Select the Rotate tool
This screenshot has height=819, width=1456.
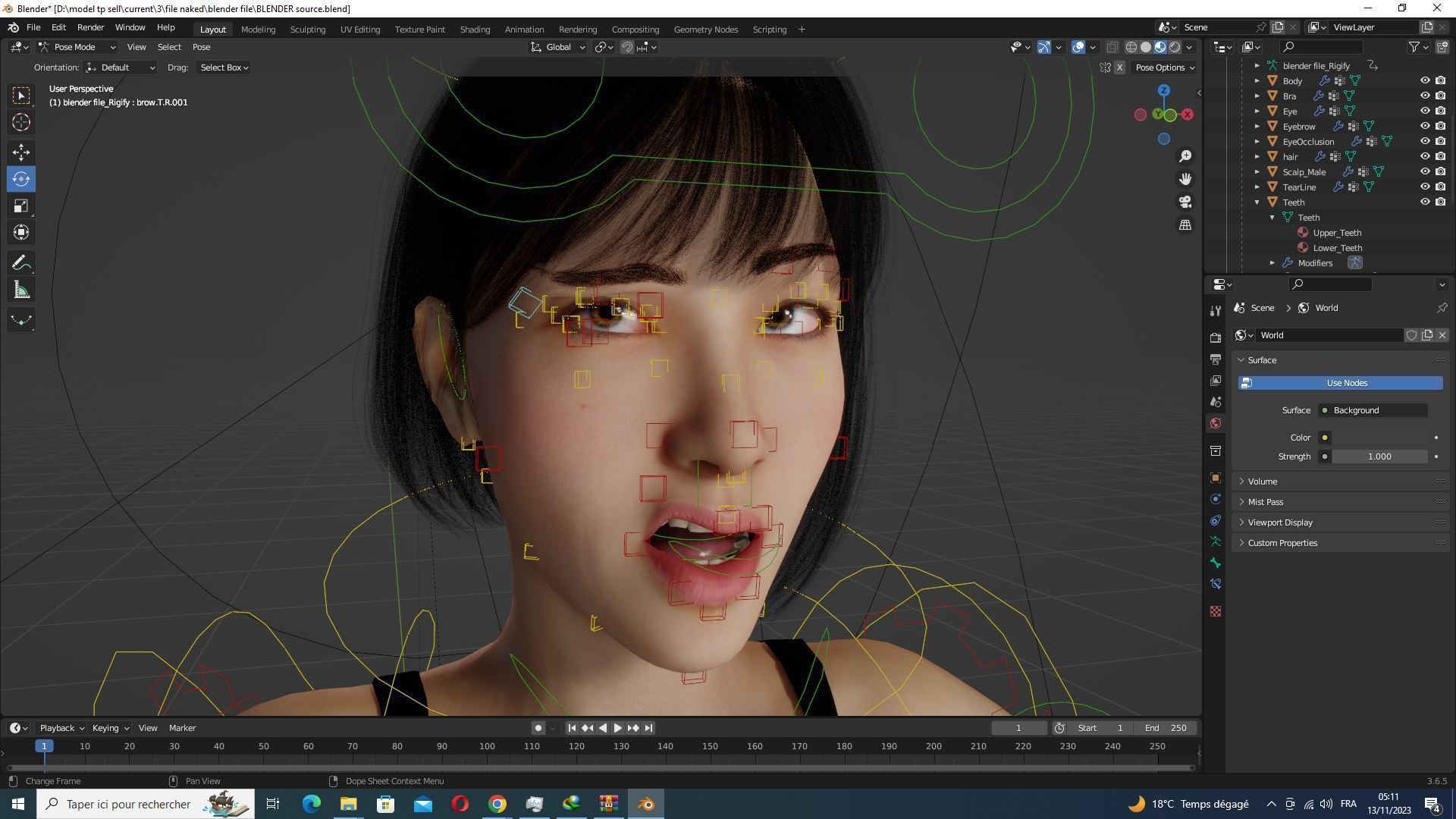tap(21, 179)
